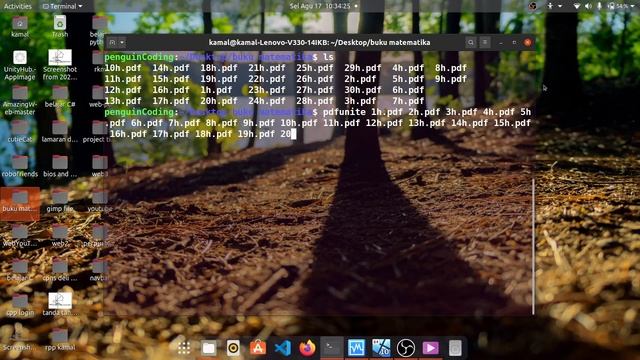Viewport: 640px width, 360px height.
Task: Open the belajar C# folder
Action: click(60, 96)
